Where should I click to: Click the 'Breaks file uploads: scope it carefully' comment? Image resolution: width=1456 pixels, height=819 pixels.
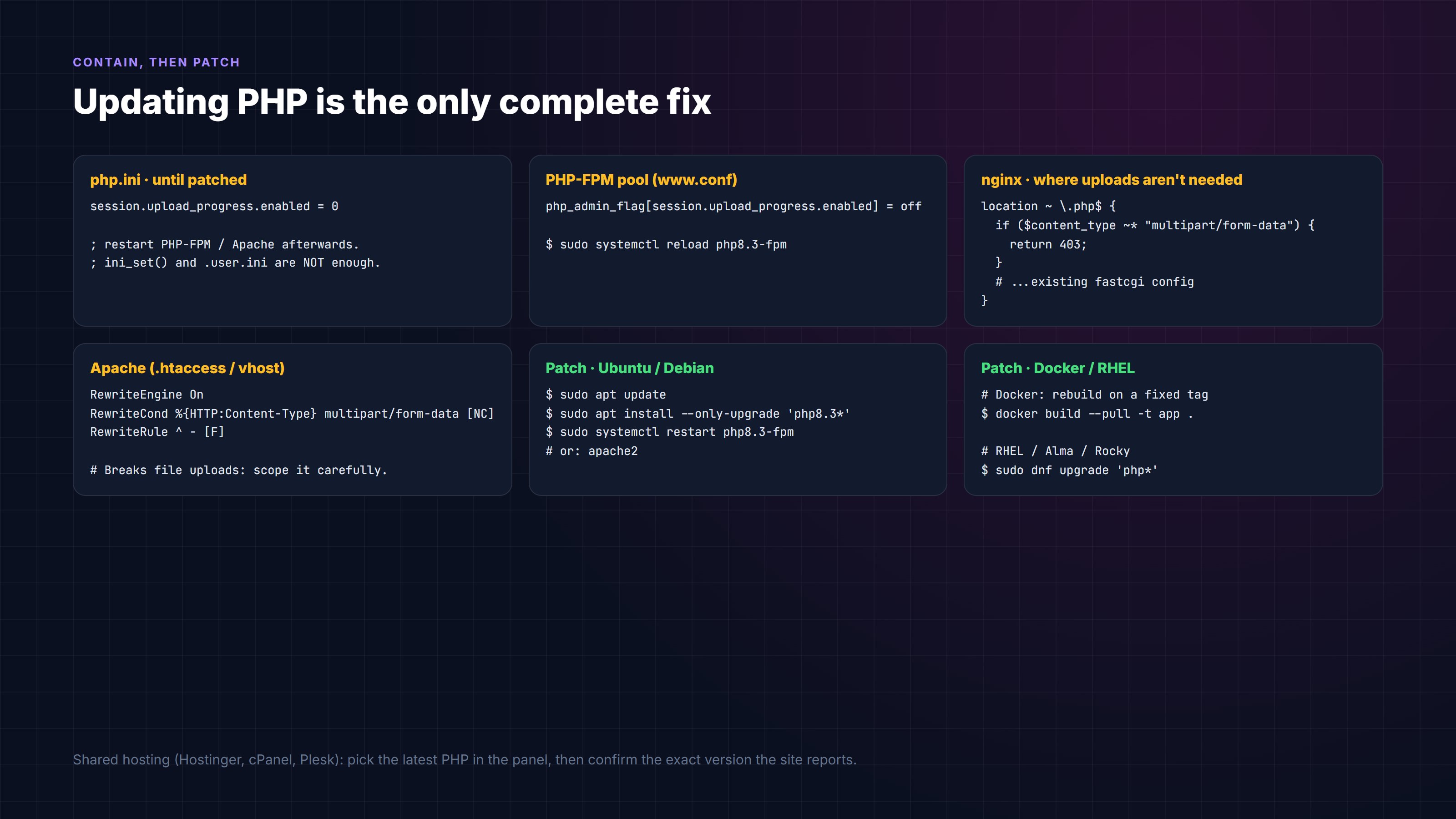click(238, 470)
